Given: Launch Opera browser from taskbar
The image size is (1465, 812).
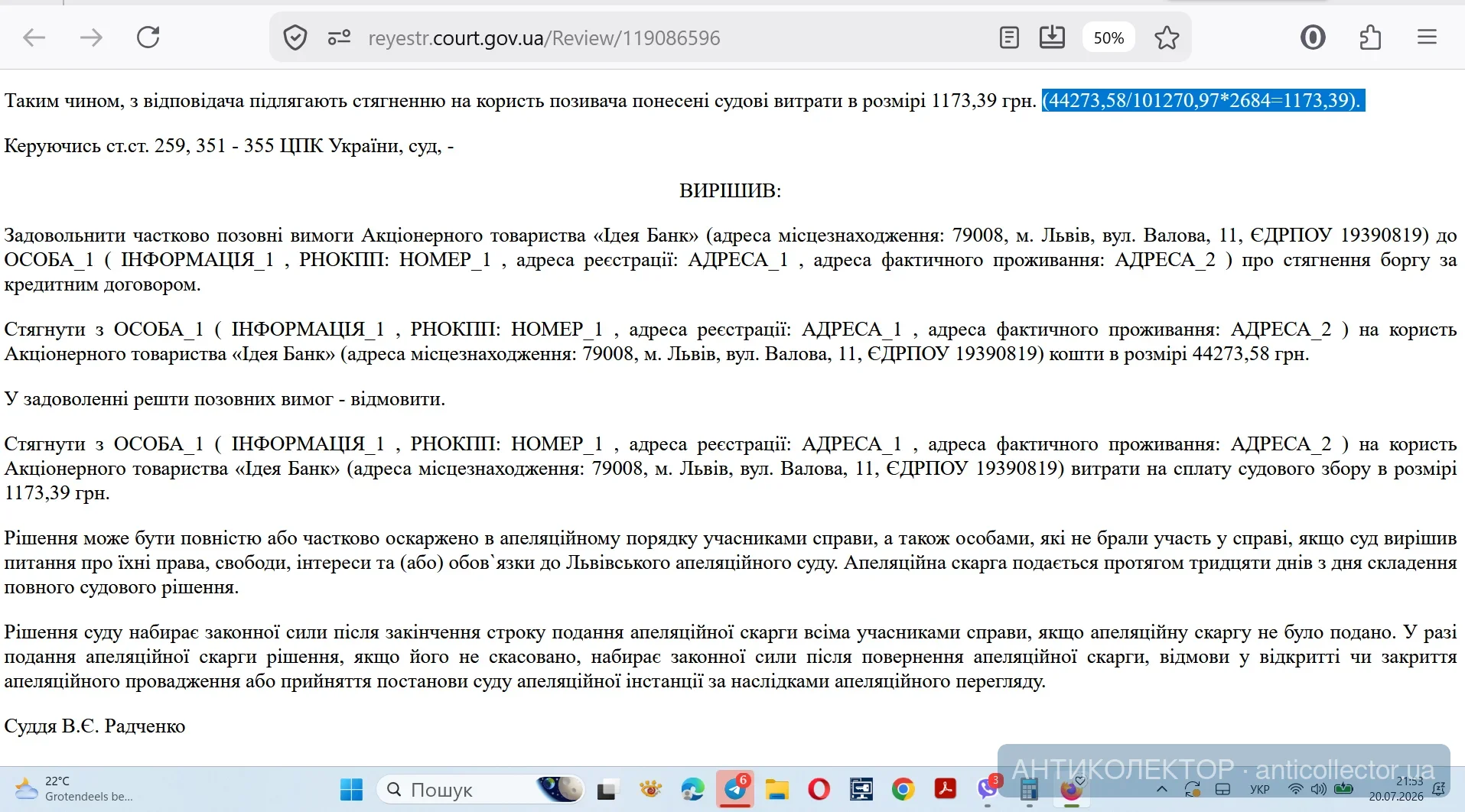Looking at the screenshot, I should pos(819,789).
